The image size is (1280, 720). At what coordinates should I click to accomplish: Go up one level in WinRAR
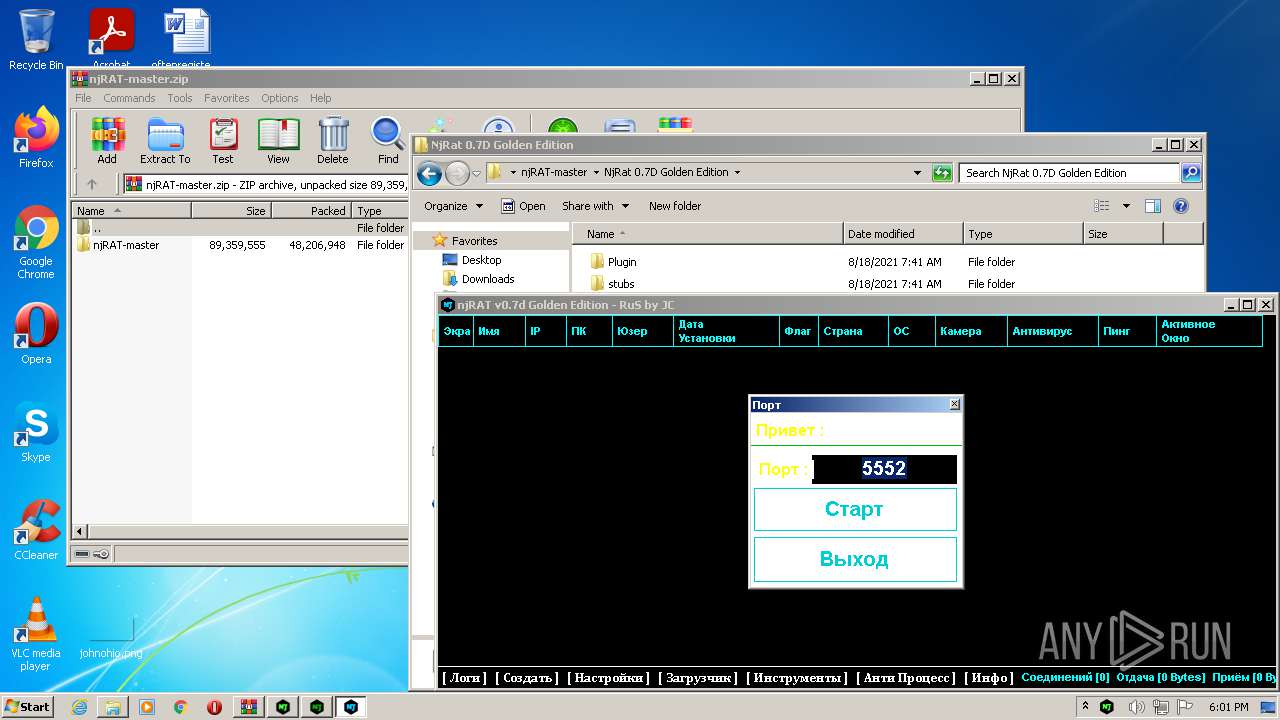[92, 184]
